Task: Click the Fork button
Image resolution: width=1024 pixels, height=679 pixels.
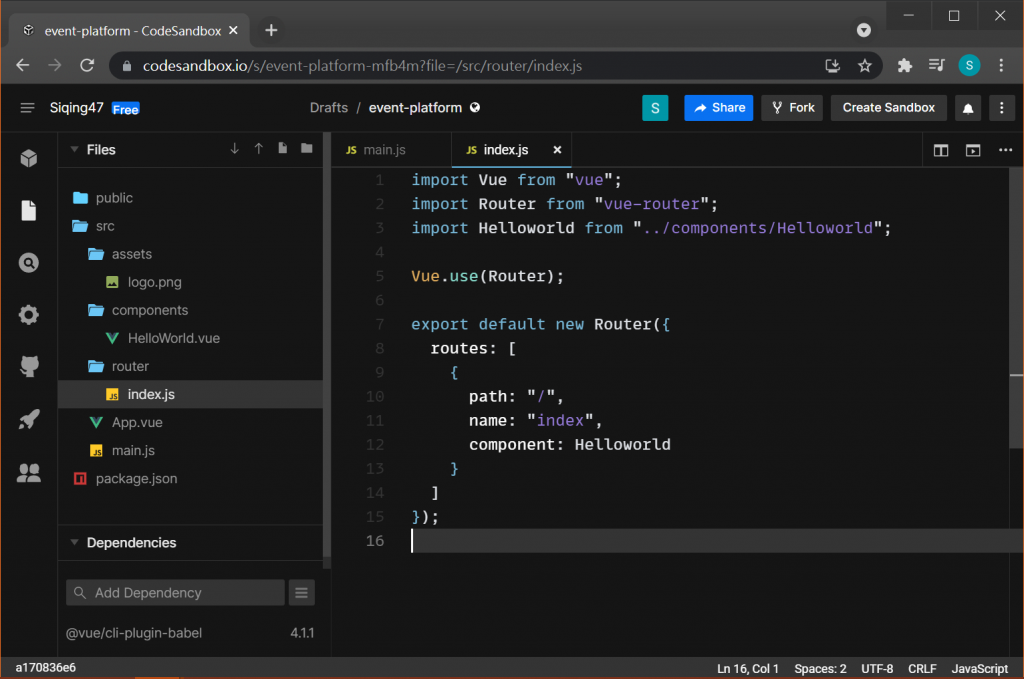Action: pyautogui.click(x=793, y=108)
